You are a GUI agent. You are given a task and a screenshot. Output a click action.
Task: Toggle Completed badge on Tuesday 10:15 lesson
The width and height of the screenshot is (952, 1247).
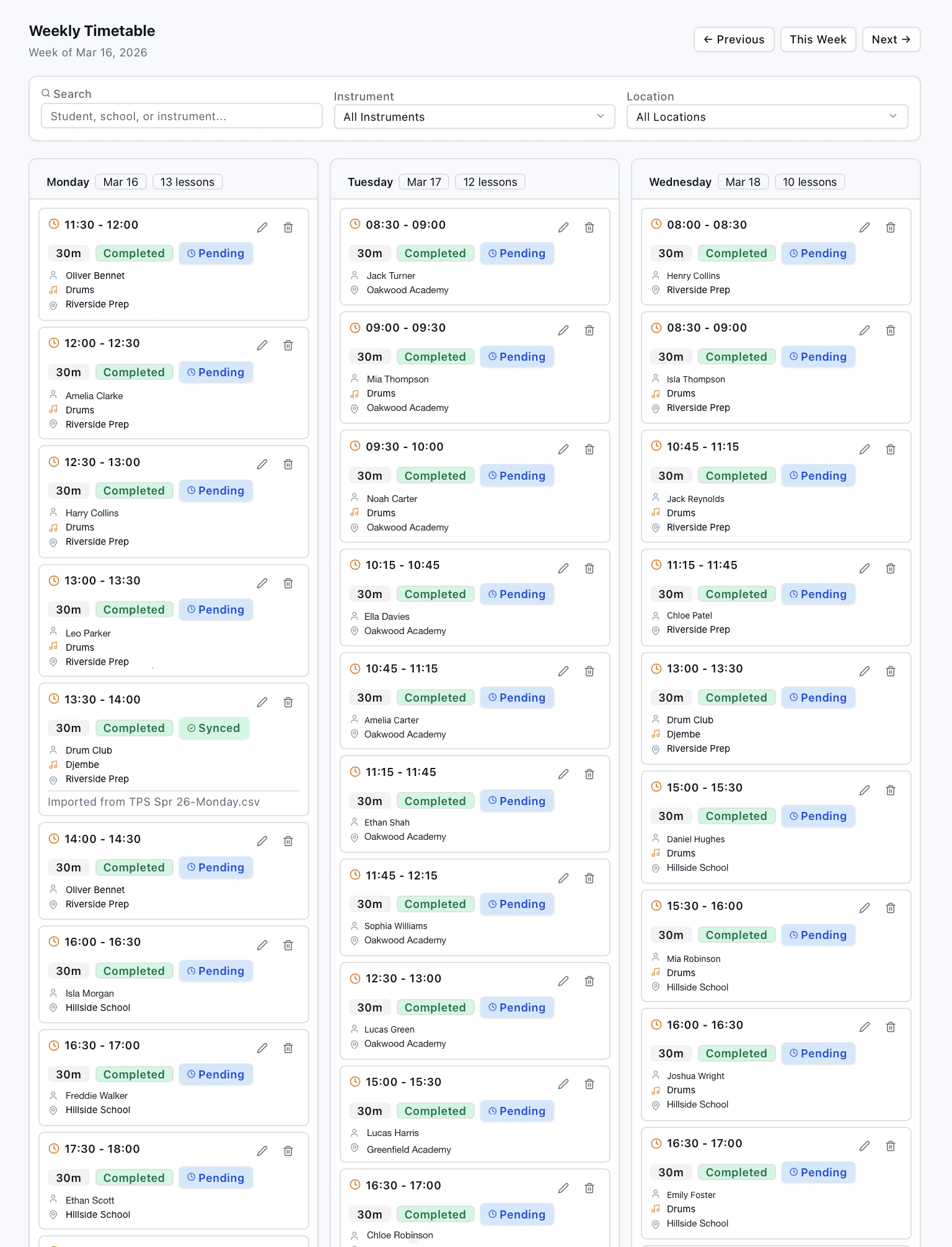click(x=435, y=594)
